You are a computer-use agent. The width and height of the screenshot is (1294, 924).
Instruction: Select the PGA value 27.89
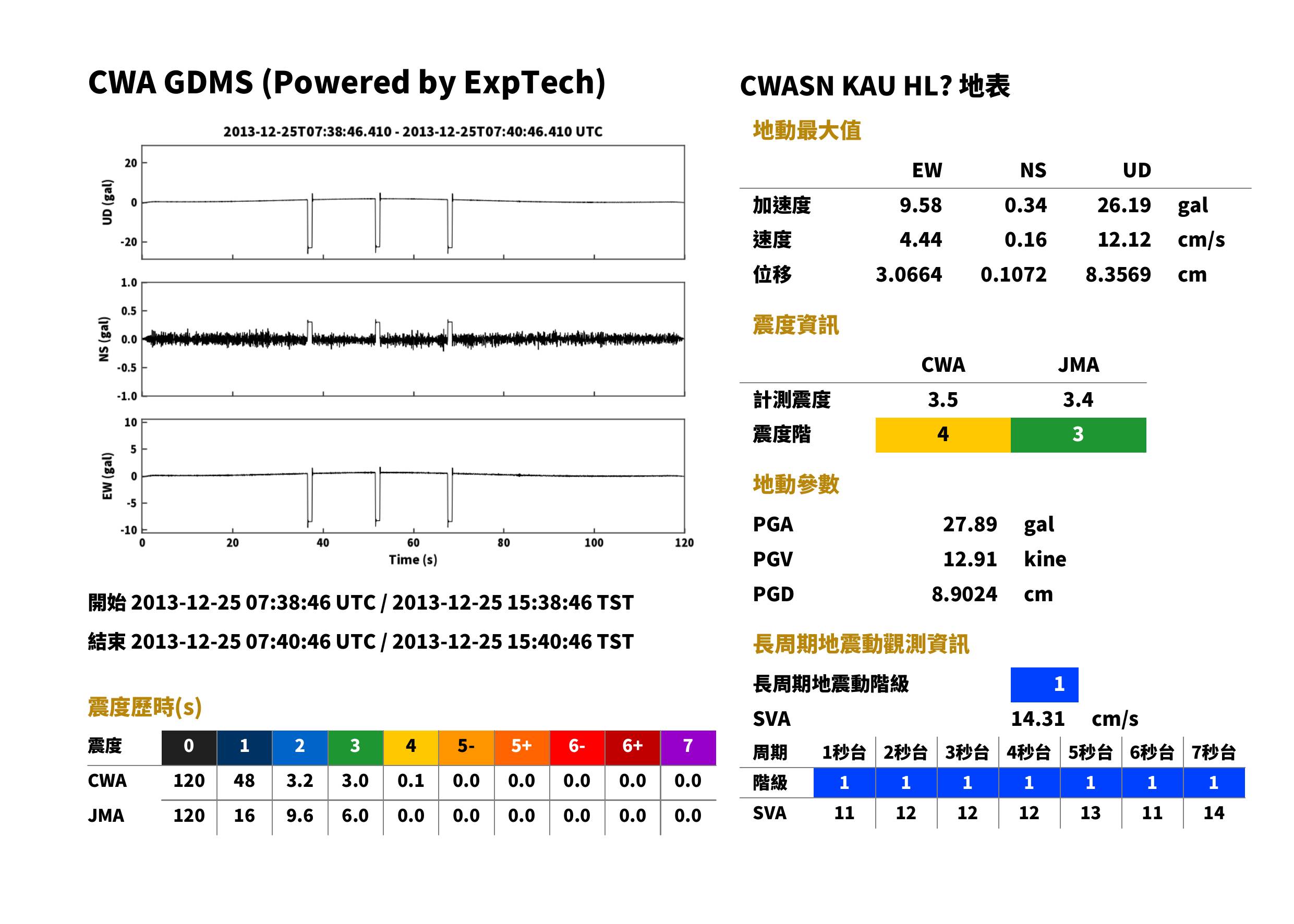tap(970, 524)
